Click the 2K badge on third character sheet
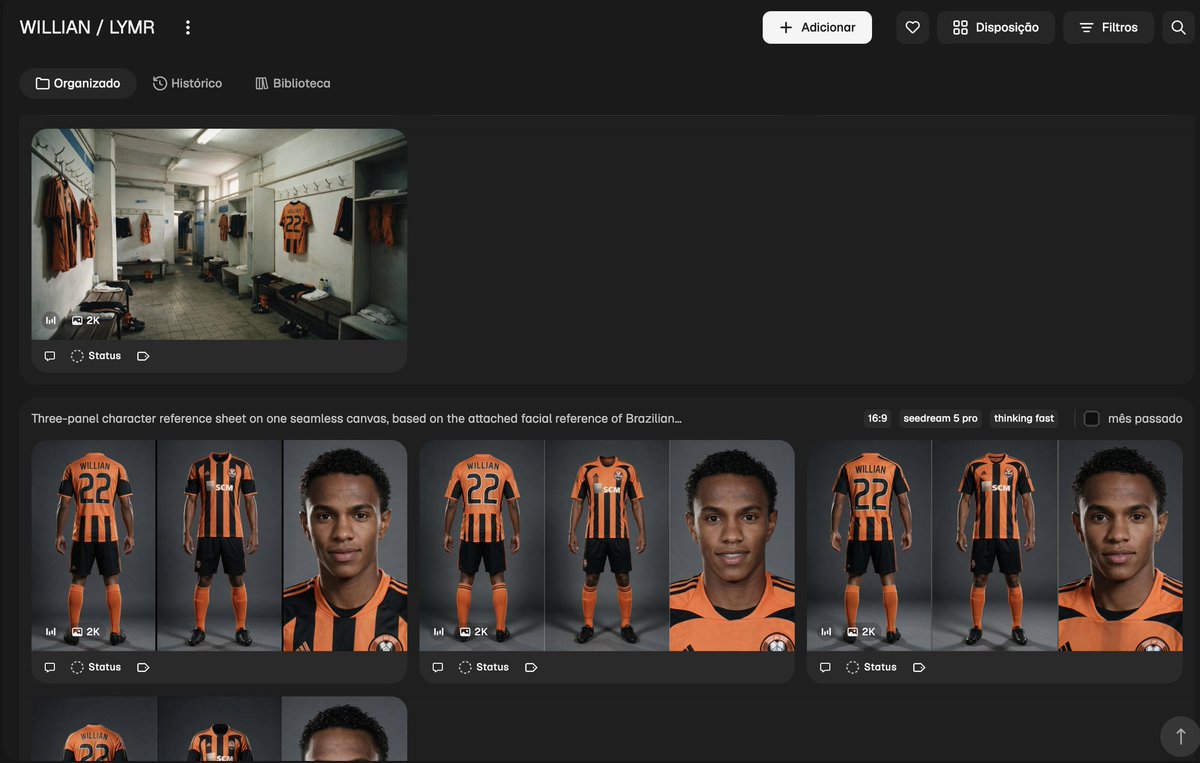The image size is (1200, 763). click(862, 632)
